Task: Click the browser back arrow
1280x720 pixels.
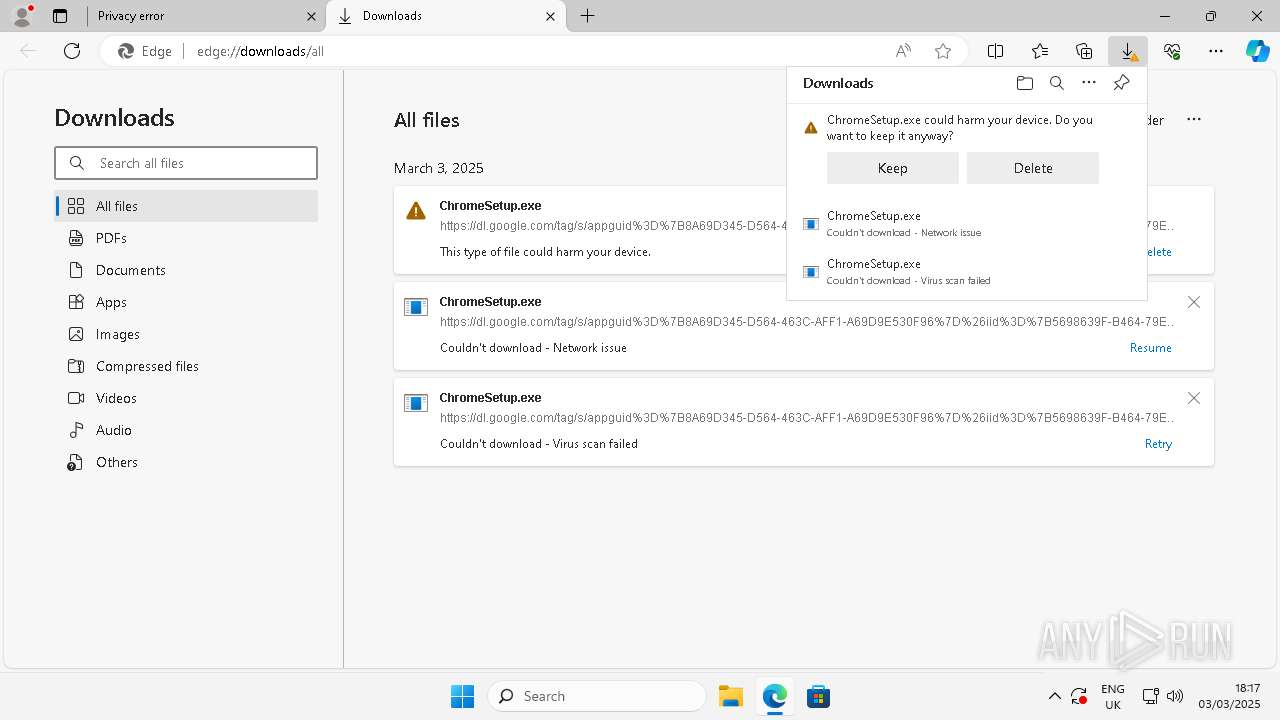Action: click(x=28, y=51)
